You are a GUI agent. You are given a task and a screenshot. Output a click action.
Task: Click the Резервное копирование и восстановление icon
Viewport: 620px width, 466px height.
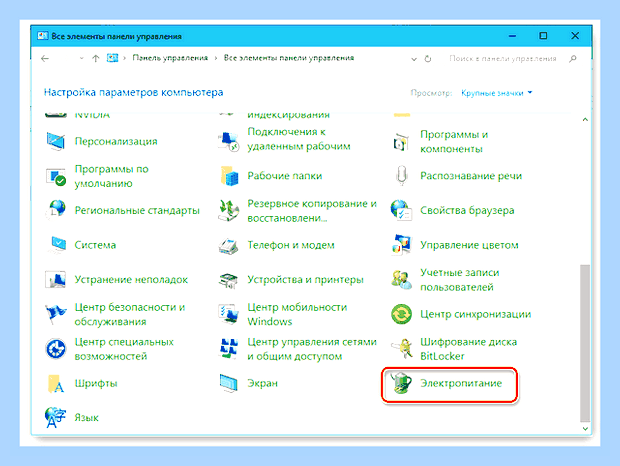click(x=229, y=210)
